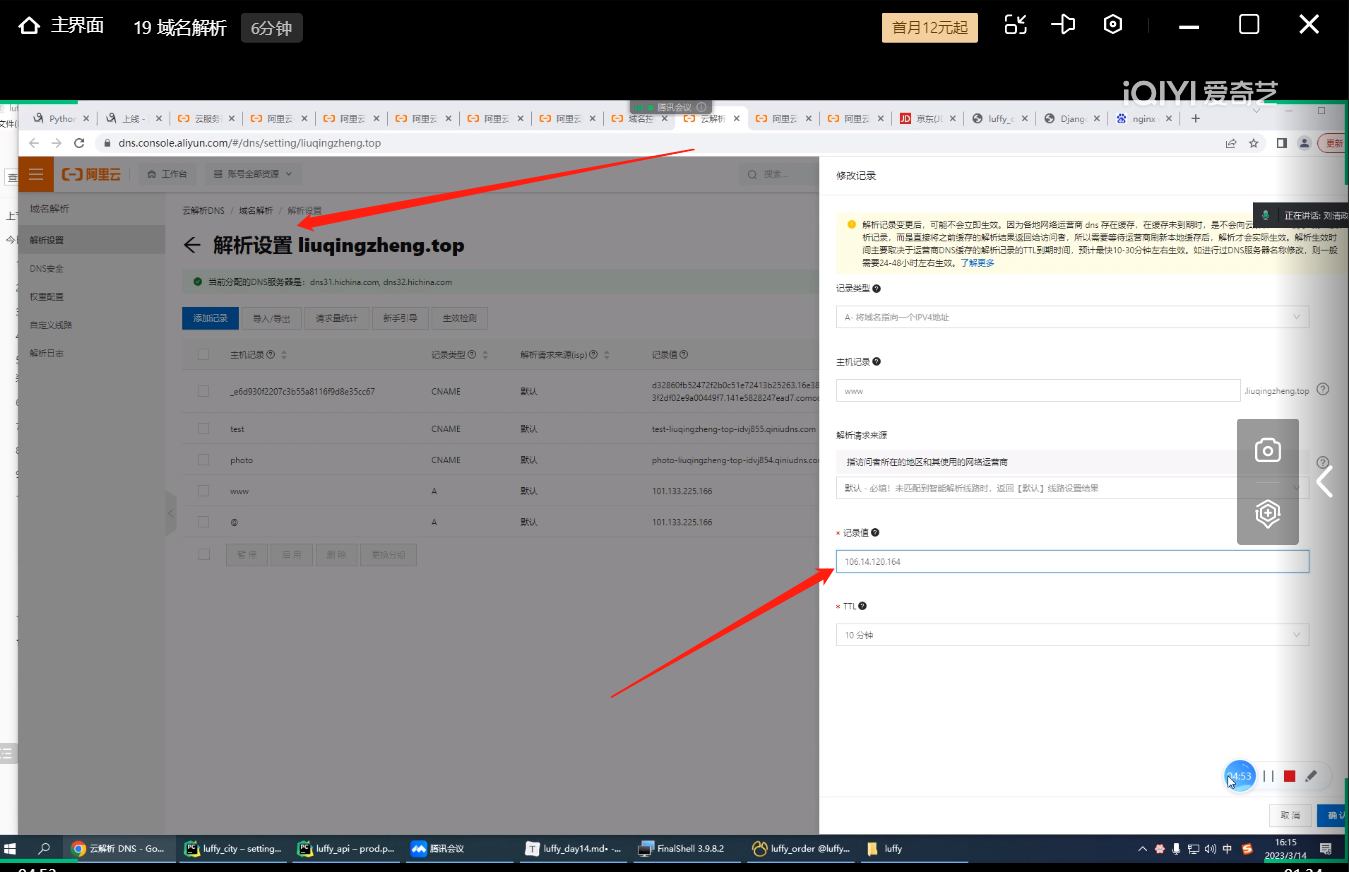Open a new browser tab
This screenshot has width=1349, height=872.
coord(1195,118)
